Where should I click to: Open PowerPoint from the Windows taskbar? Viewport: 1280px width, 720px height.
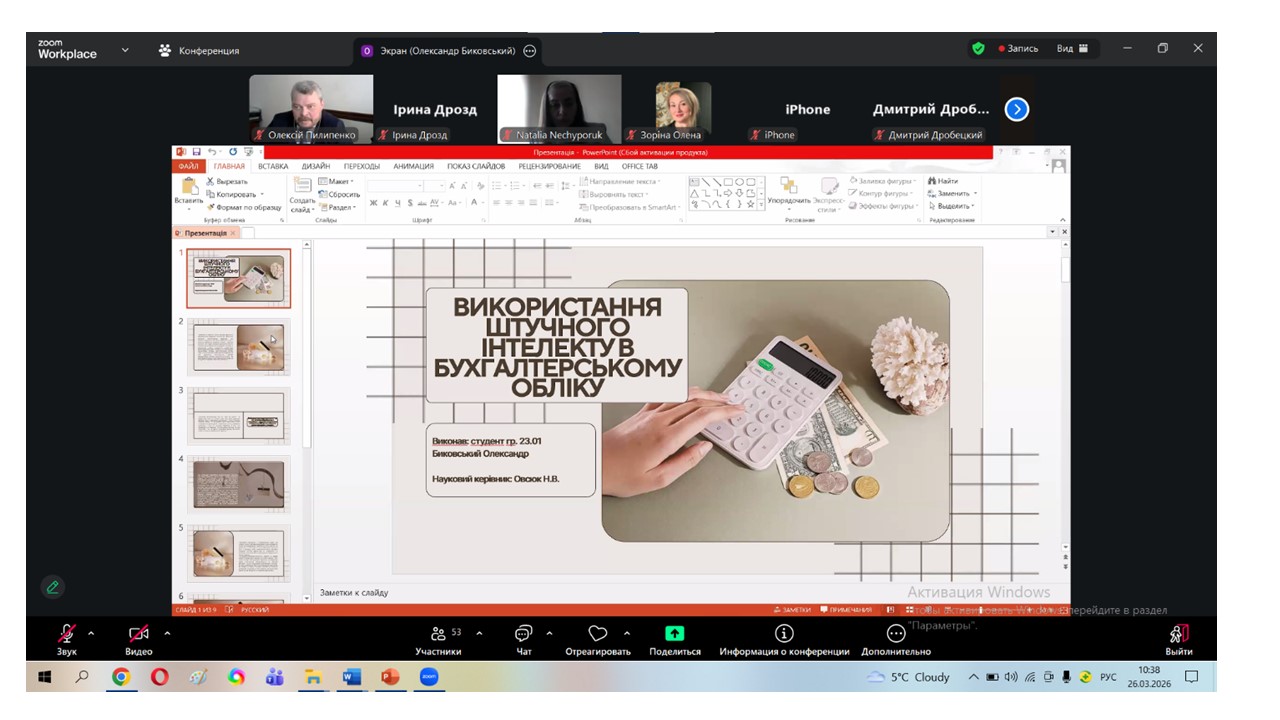point(389,677)
